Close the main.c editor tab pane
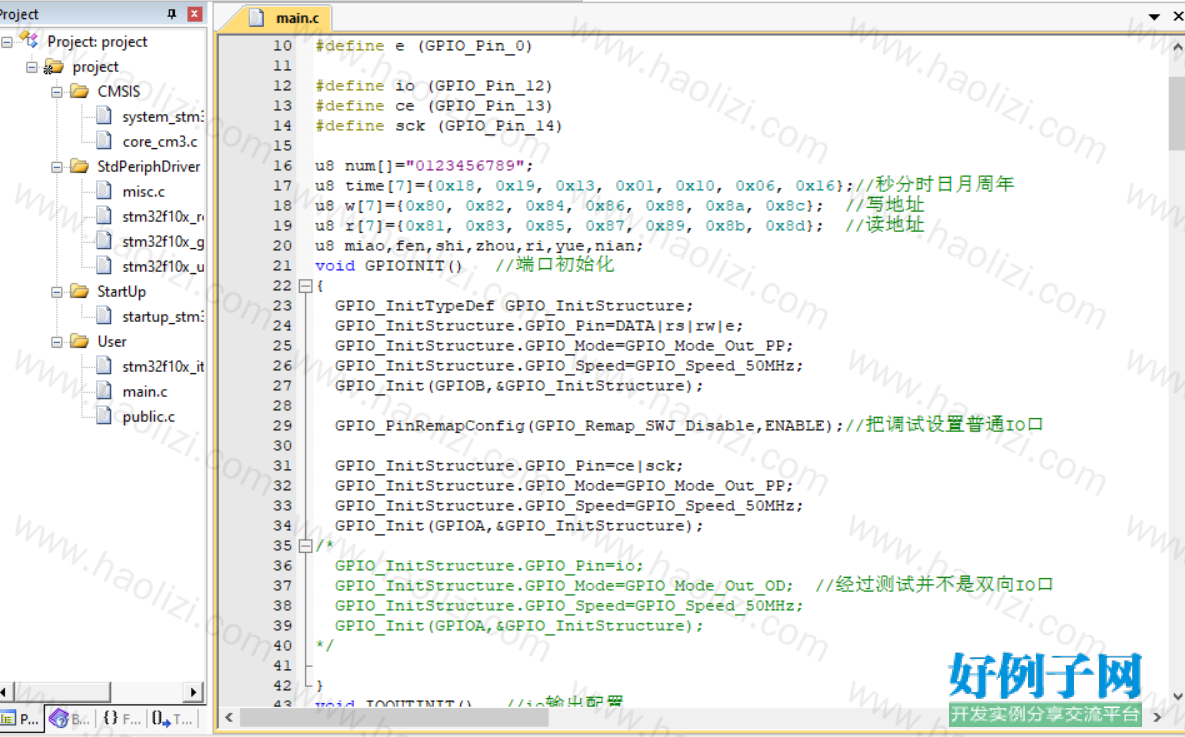Image resolution: width=1185 pixels, height=737 pixels. 1178,16
